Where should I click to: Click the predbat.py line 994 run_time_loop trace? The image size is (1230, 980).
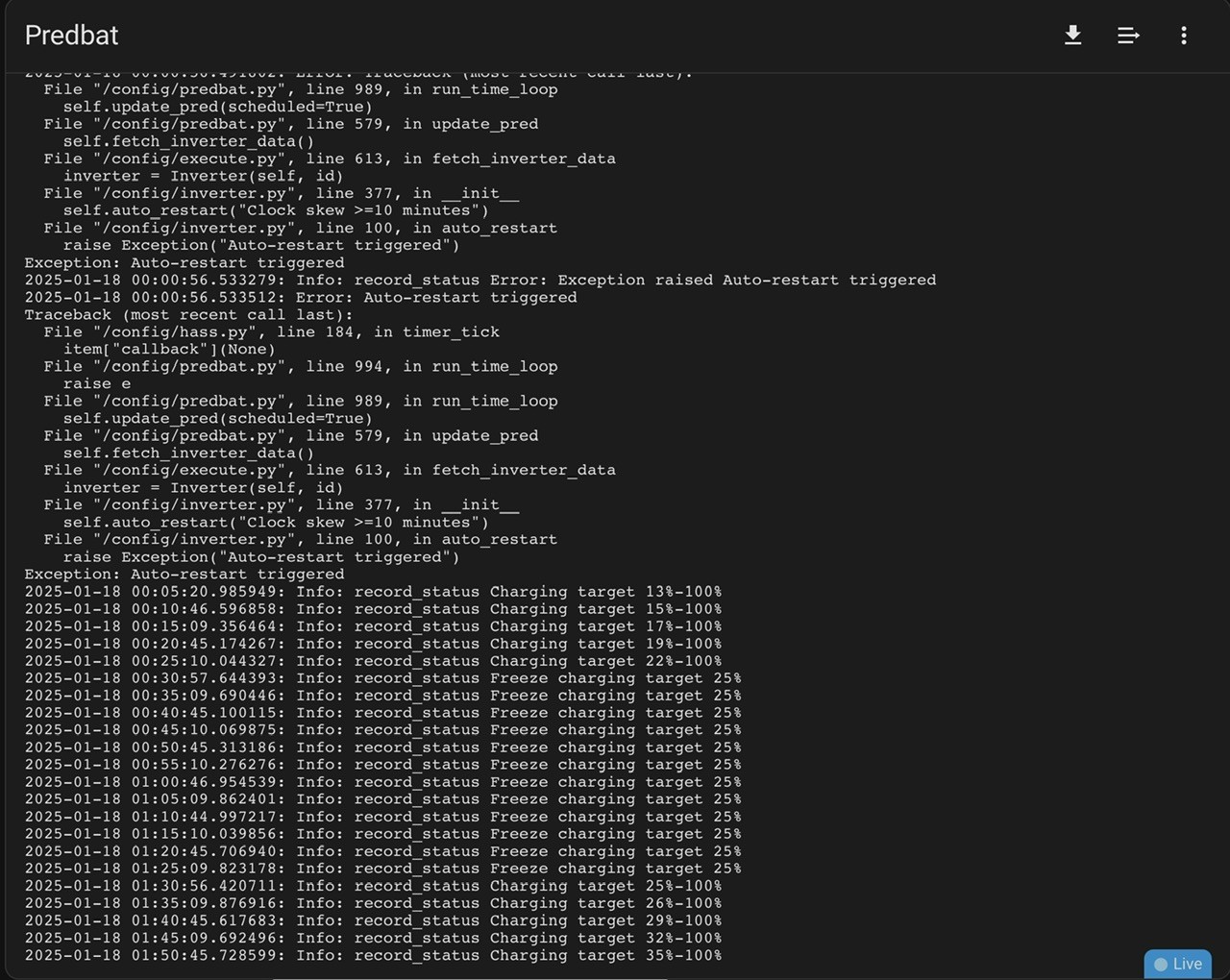click(x=300, y=366)
